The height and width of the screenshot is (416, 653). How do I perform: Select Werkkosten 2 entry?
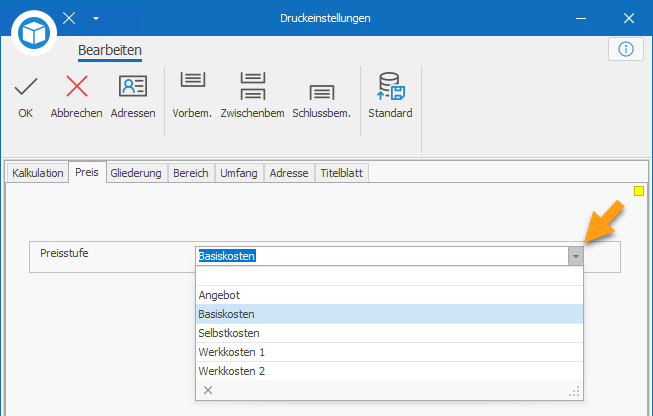pos(389,371)
